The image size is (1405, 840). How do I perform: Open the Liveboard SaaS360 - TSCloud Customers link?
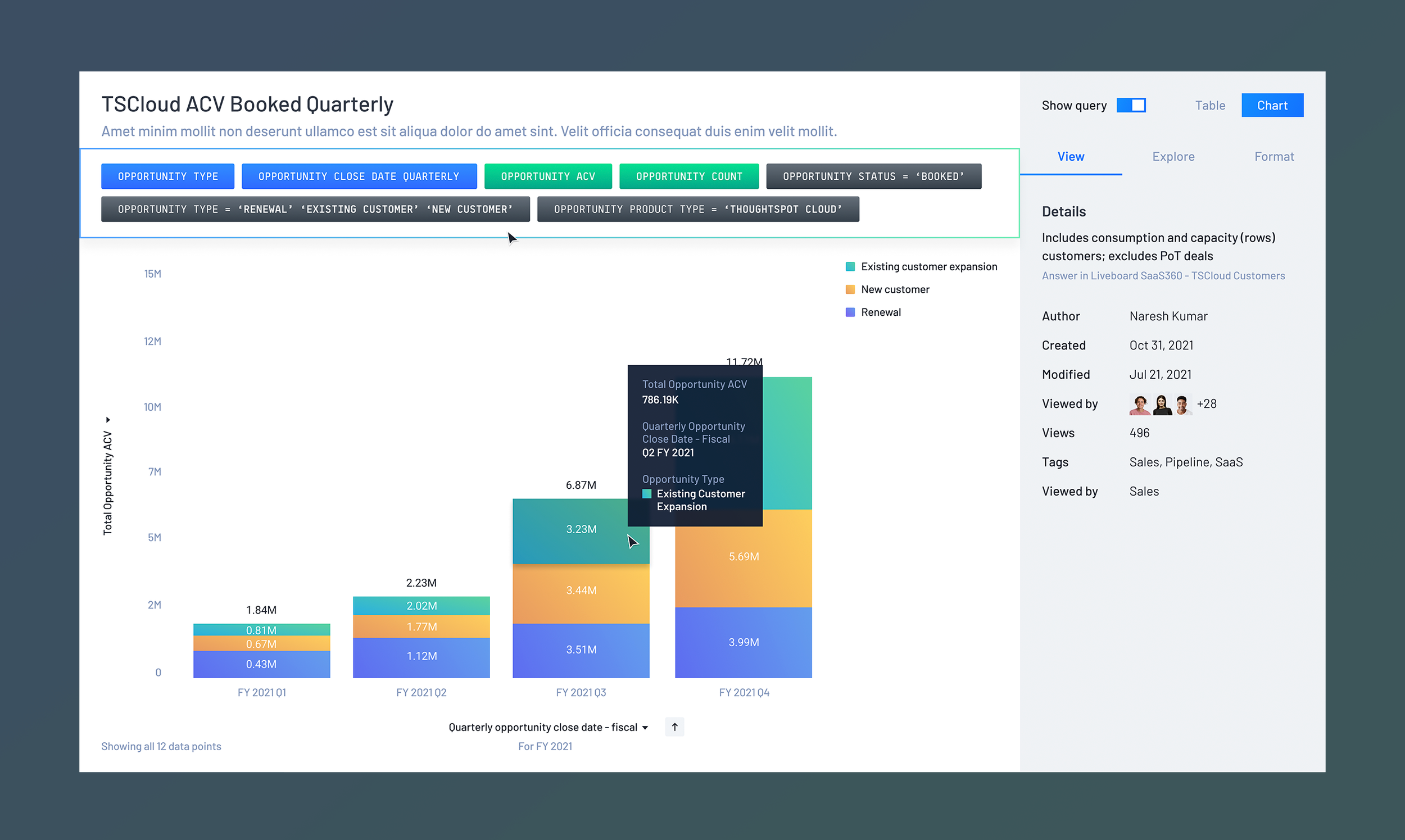[x=1163, y=276]
